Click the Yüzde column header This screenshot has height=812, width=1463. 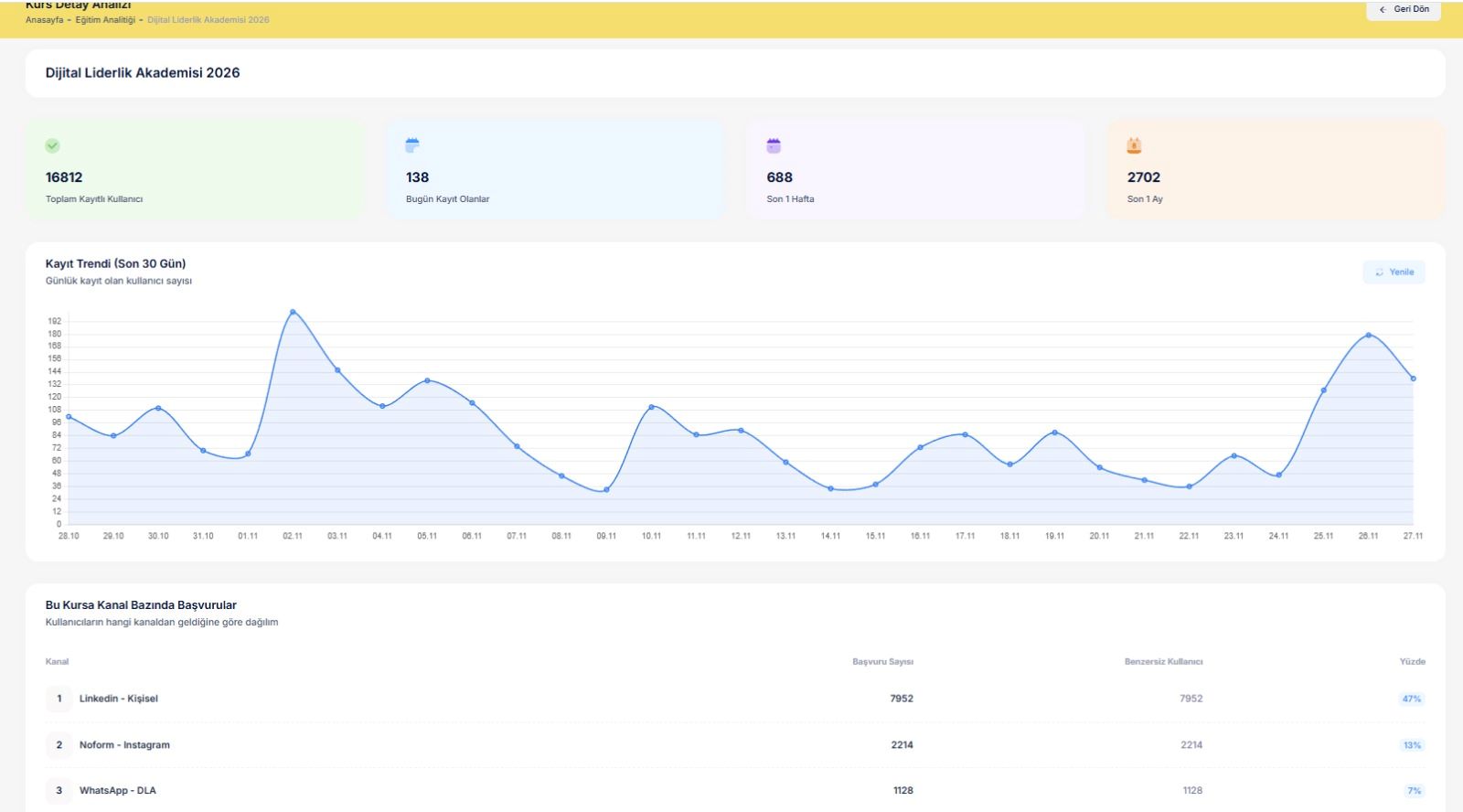pos(1412,662)
